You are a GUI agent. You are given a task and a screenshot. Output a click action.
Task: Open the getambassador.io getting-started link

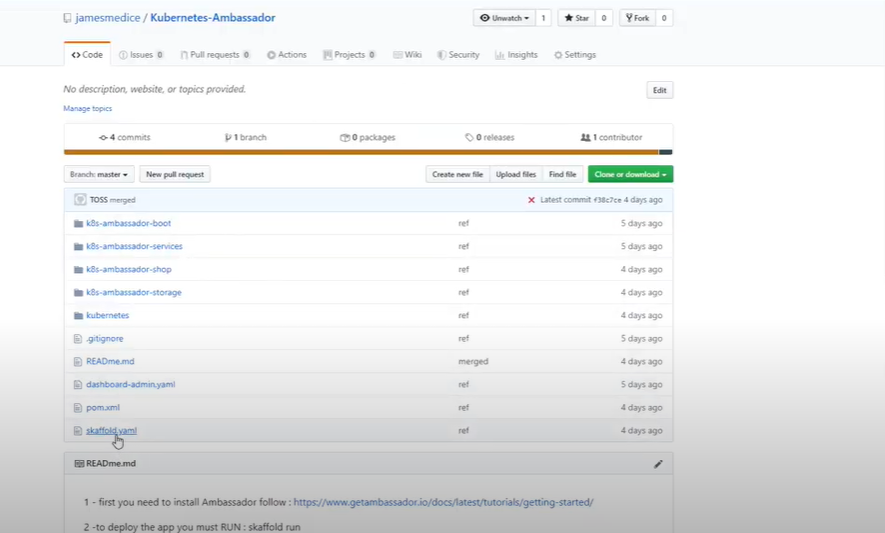tap(443, 502)
